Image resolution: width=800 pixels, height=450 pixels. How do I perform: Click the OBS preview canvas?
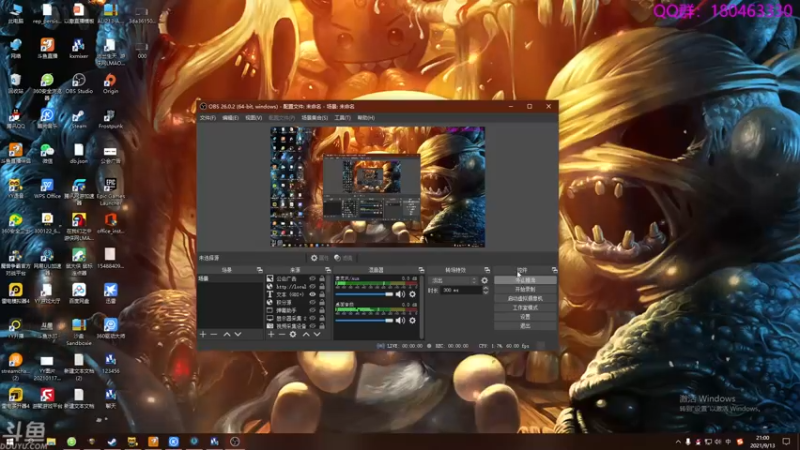tap(378, 187)
